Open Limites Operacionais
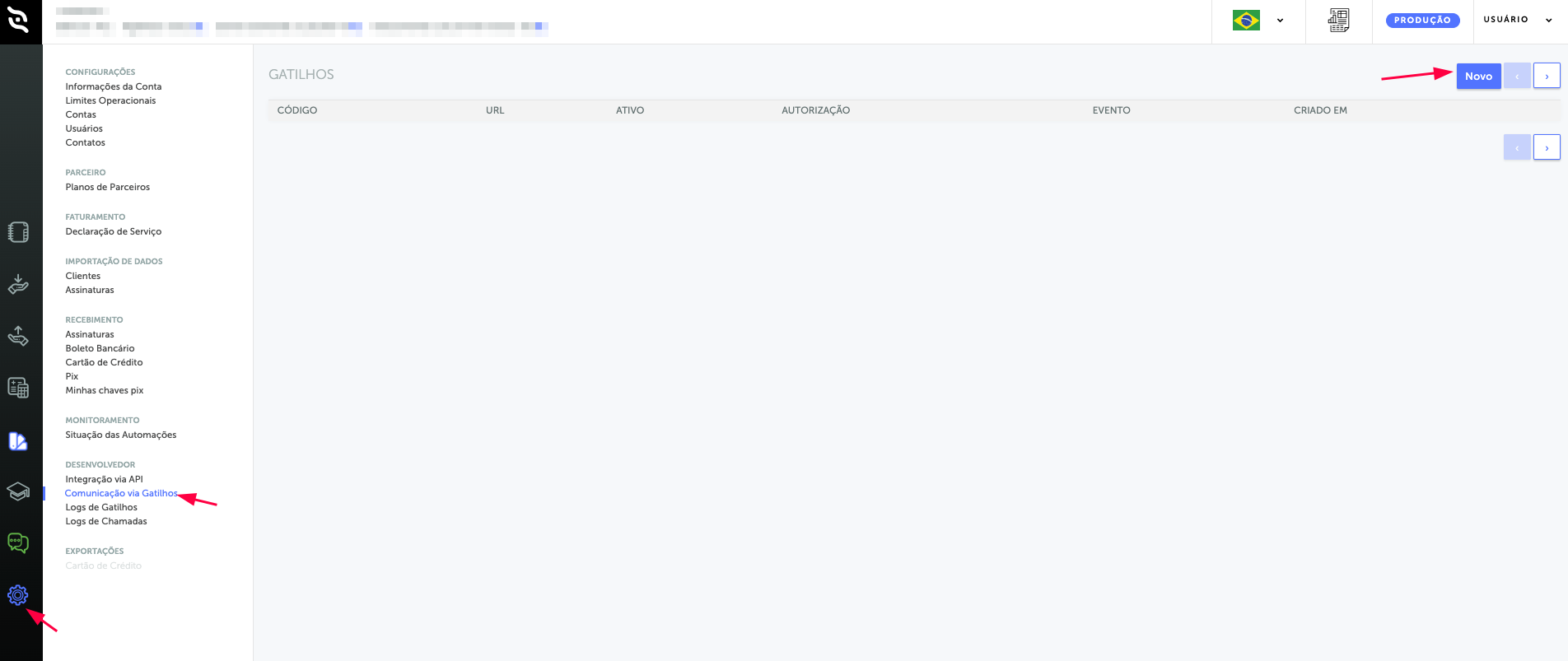 pos(110,100)
